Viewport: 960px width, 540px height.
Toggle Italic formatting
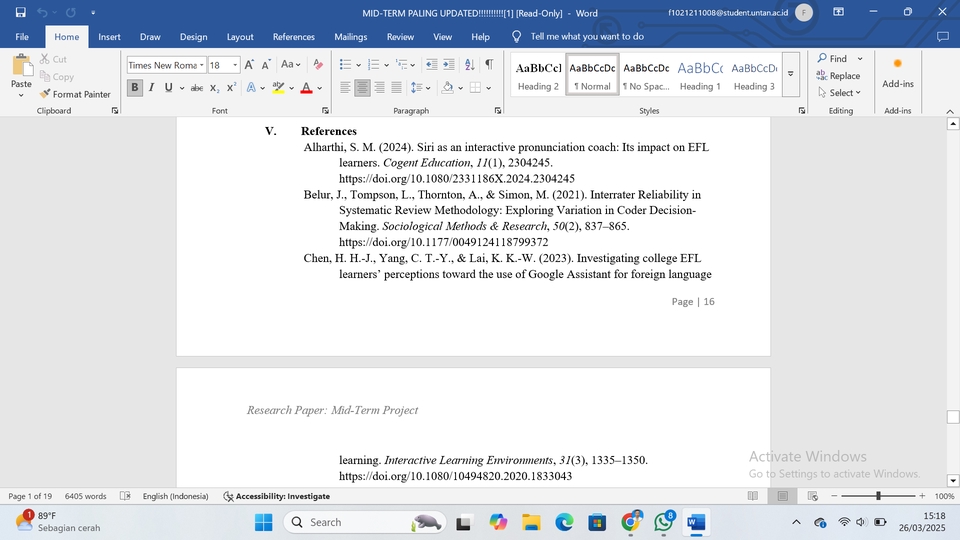click(151, 88)
